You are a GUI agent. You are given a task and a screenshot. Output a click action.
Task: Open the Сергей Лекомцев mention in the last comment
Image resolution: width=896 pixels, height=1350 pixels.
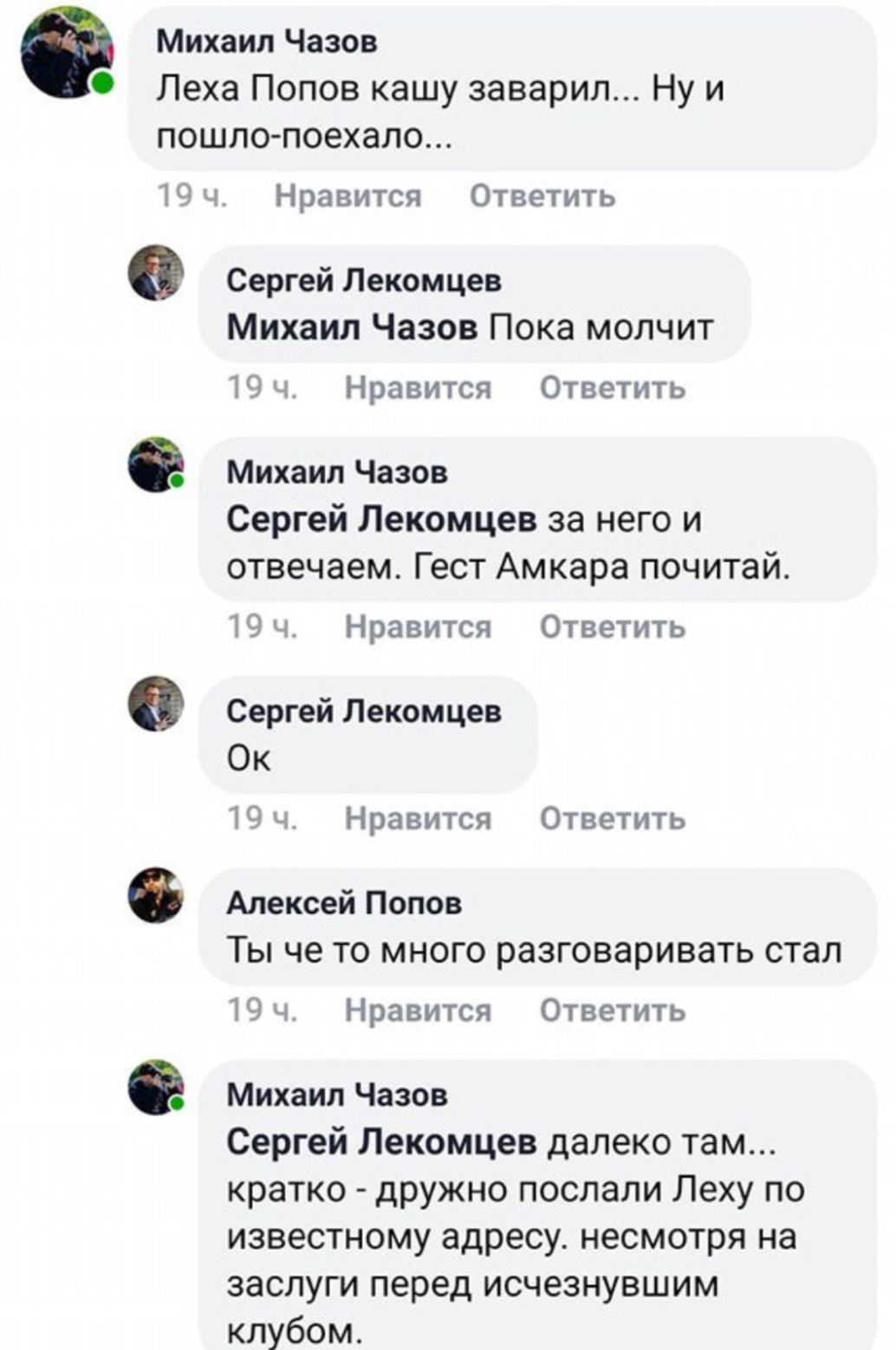tap(382, 1143)
